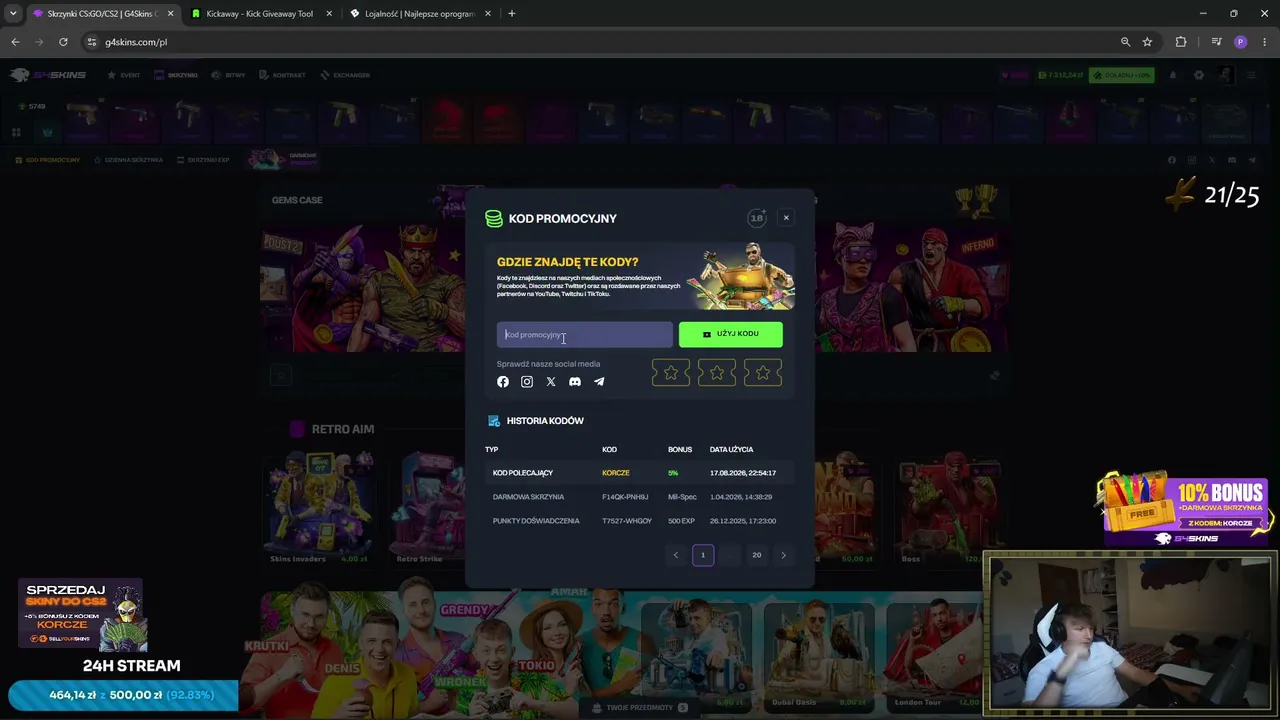Click the DARMOWA SKRZYNIA row label
Image resolution: width=1280 pixels, height=720 pixels.
pyautogui.click(x=528, y=497)
